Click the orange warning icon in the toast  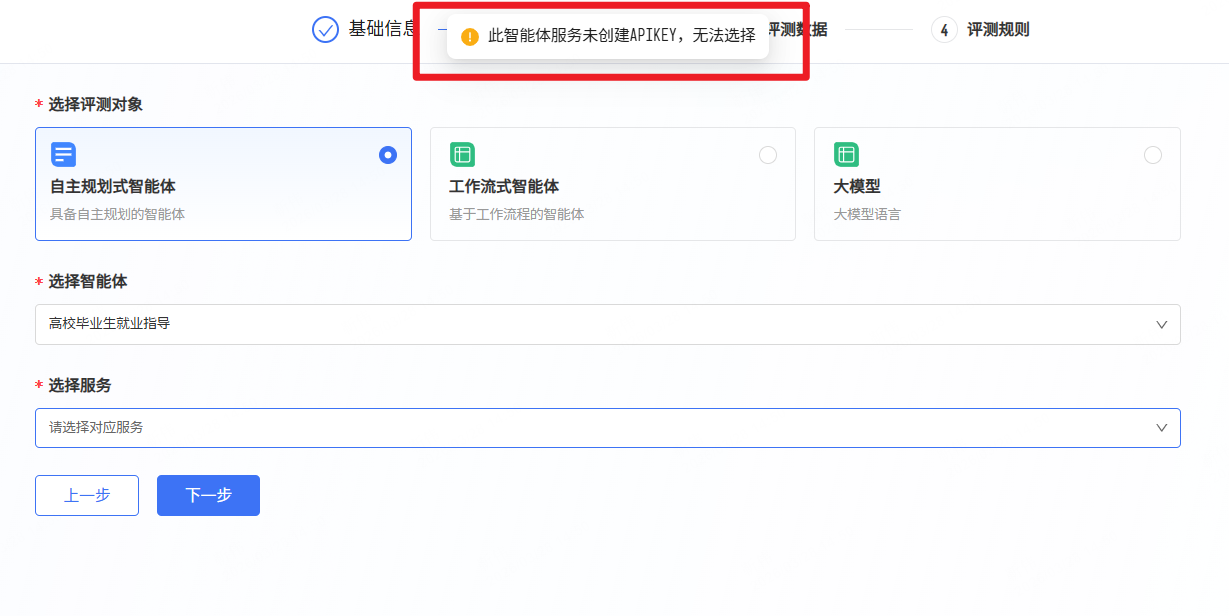pyautogui.click(x=470, y=37)
